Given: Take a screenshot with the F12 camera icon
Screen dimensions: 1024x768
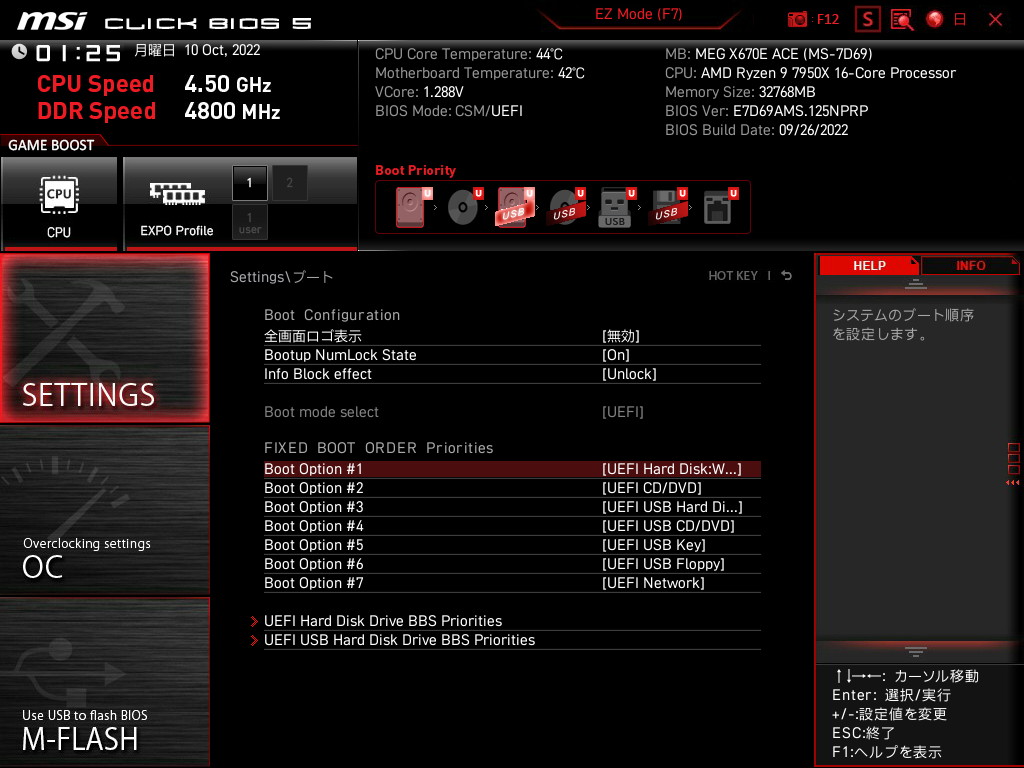Looking at the screenshot, I should 797,20.
